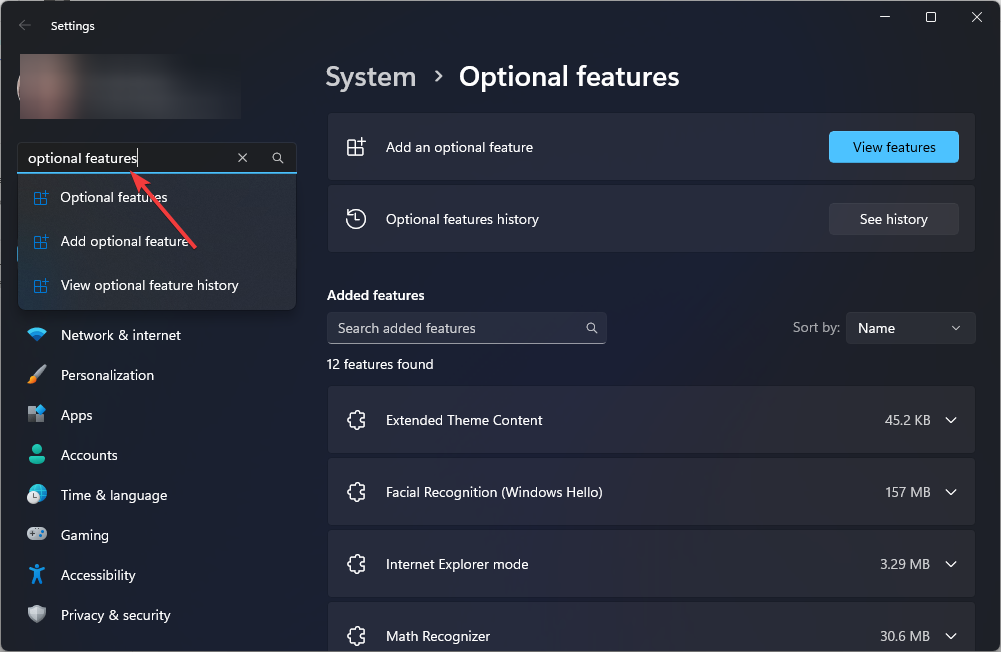1001x652 pixels.
Task: Clear the search box with the X icon
Action: pyautogui.click(x=242, y=158)
